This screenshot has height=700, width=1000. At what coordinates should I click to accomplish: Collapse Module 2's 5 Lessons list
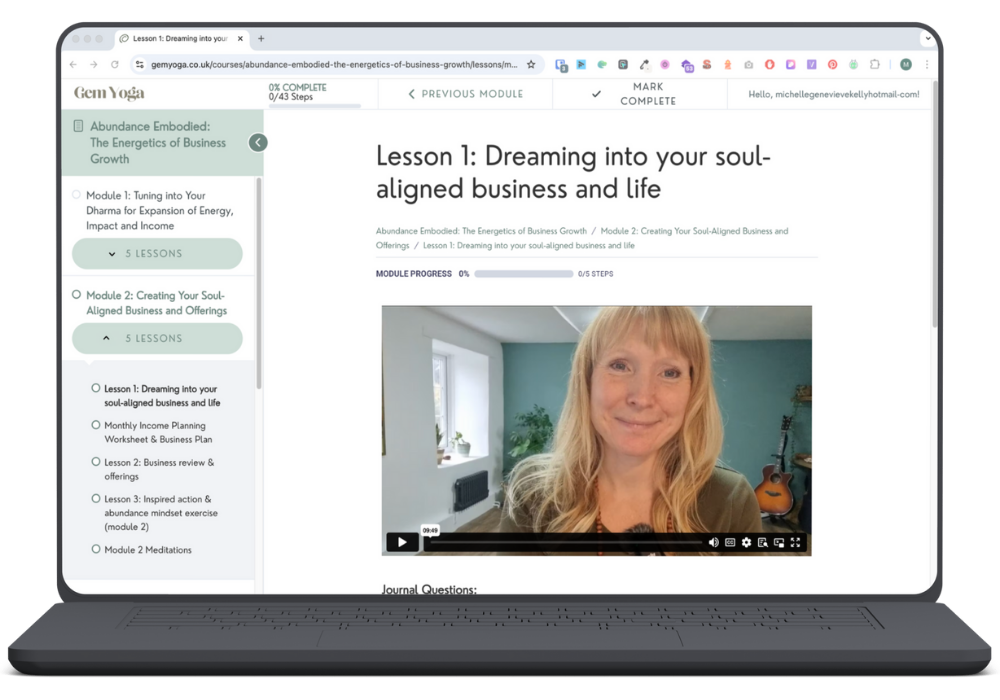coord(157,339)
